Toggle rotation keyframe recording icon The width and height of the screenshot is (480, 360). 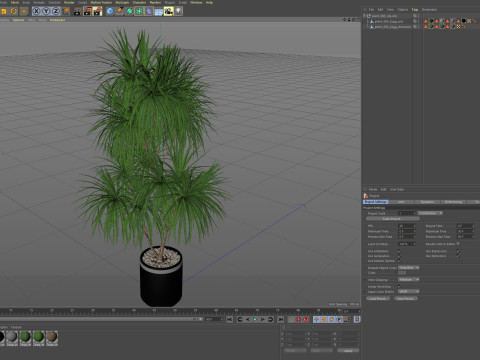(x=332, y=319)
